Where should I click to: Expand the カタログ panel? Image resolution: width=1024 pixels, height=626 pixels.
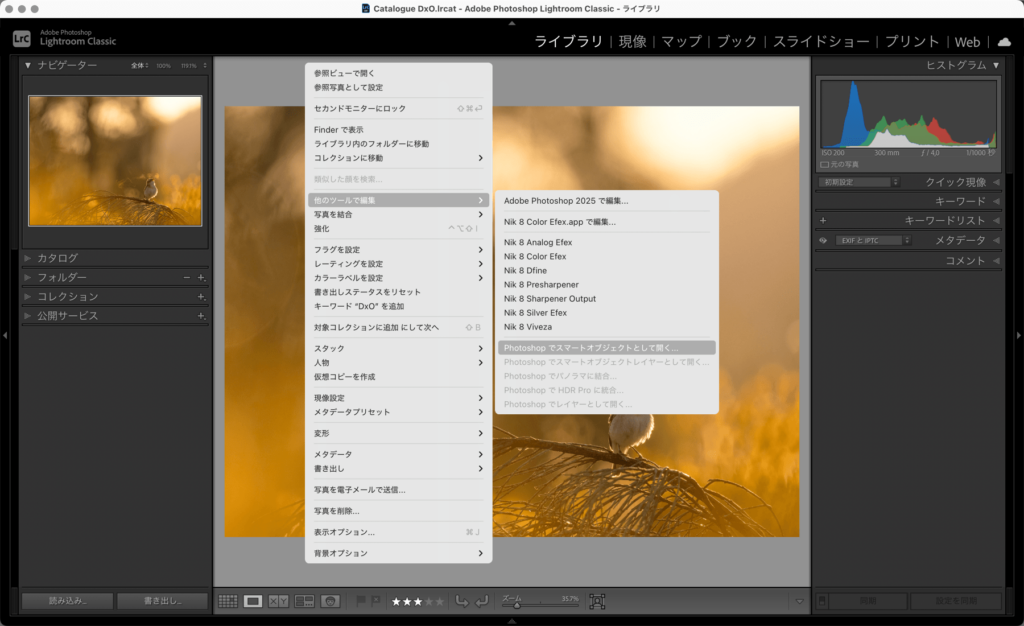point(27,258)
